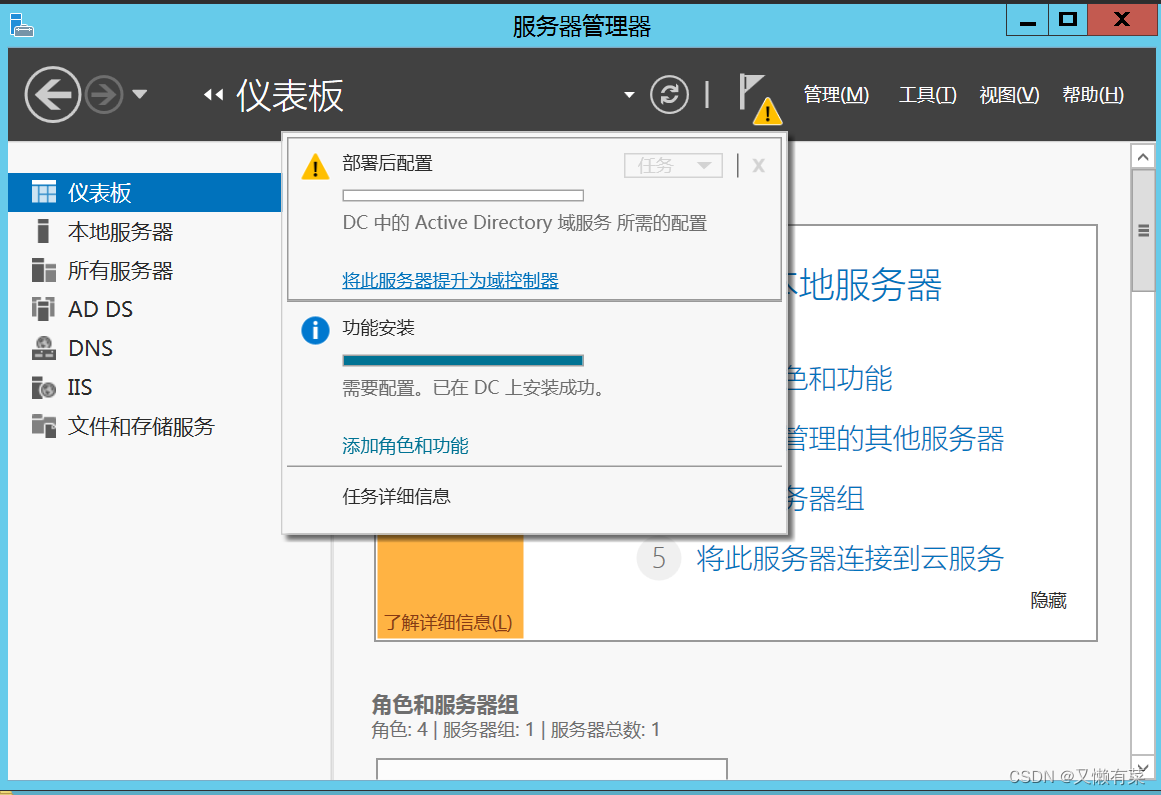Click the 本地服务器 server icon
The height and width of the screenshot is (795, 1161).
click(44, 231)
